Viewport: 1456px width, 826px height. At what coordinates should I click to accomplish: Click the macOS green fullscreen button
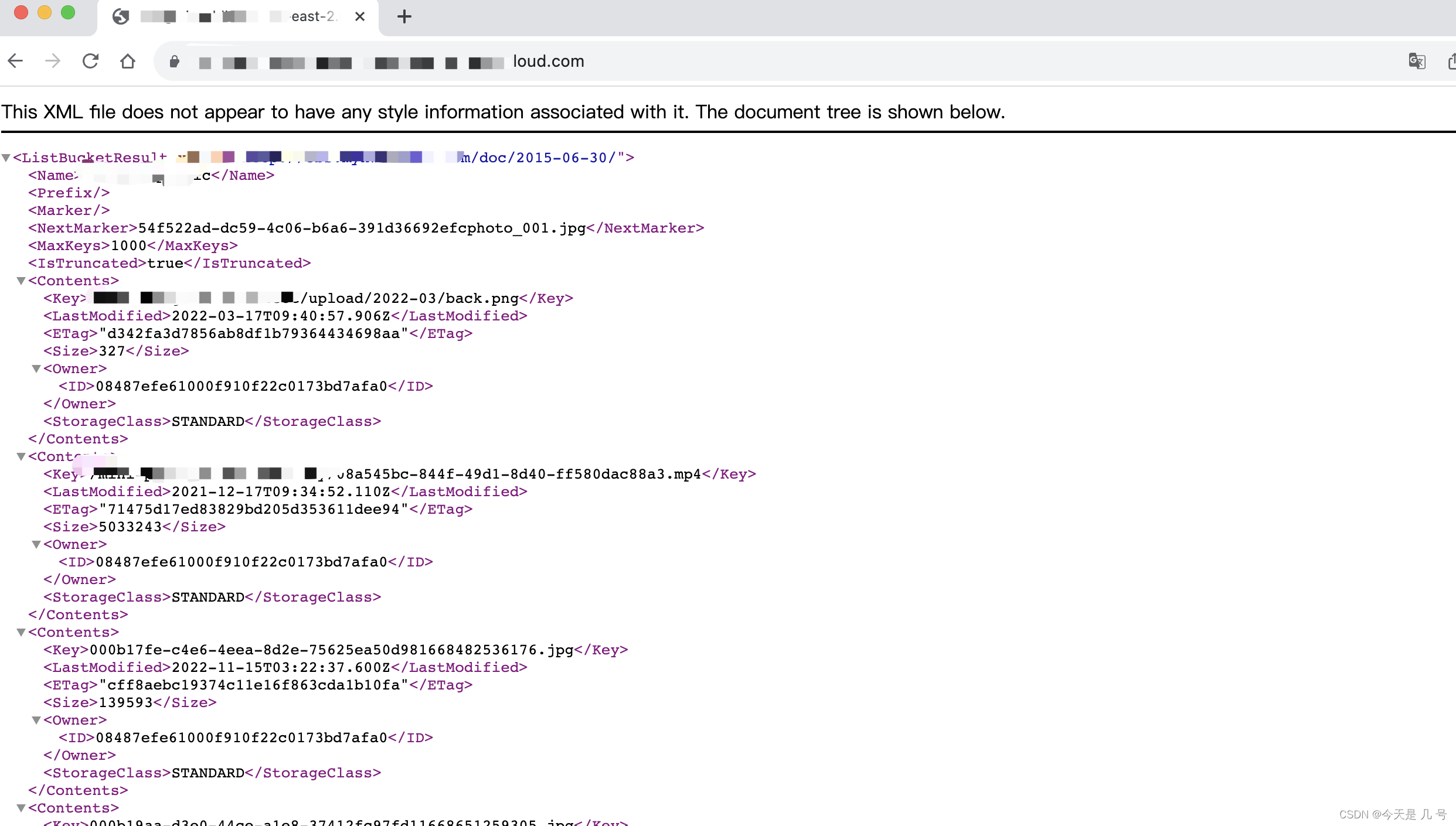(x=68, y=12)
